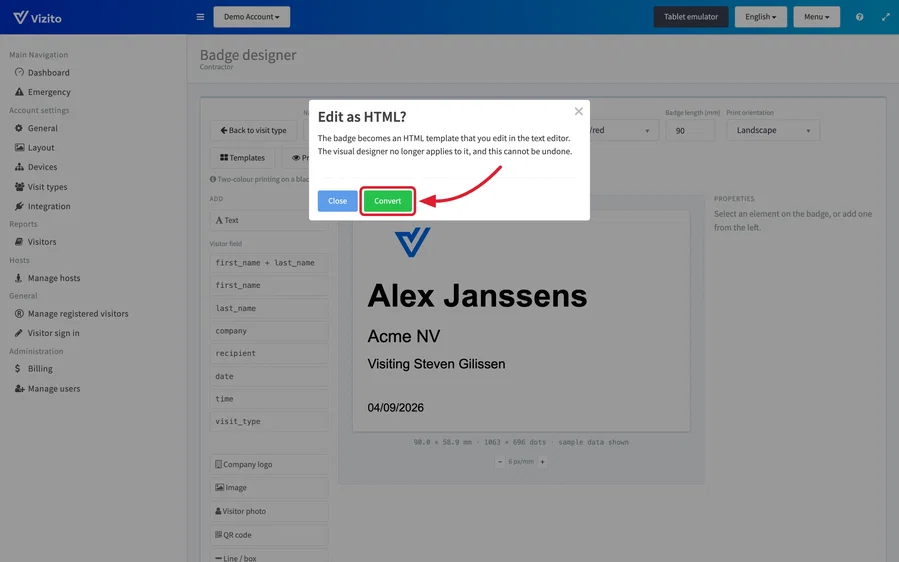Viewport: 899px width, 562px height.
Task: Open Manage registered visitors
Action: pos(71,313)
